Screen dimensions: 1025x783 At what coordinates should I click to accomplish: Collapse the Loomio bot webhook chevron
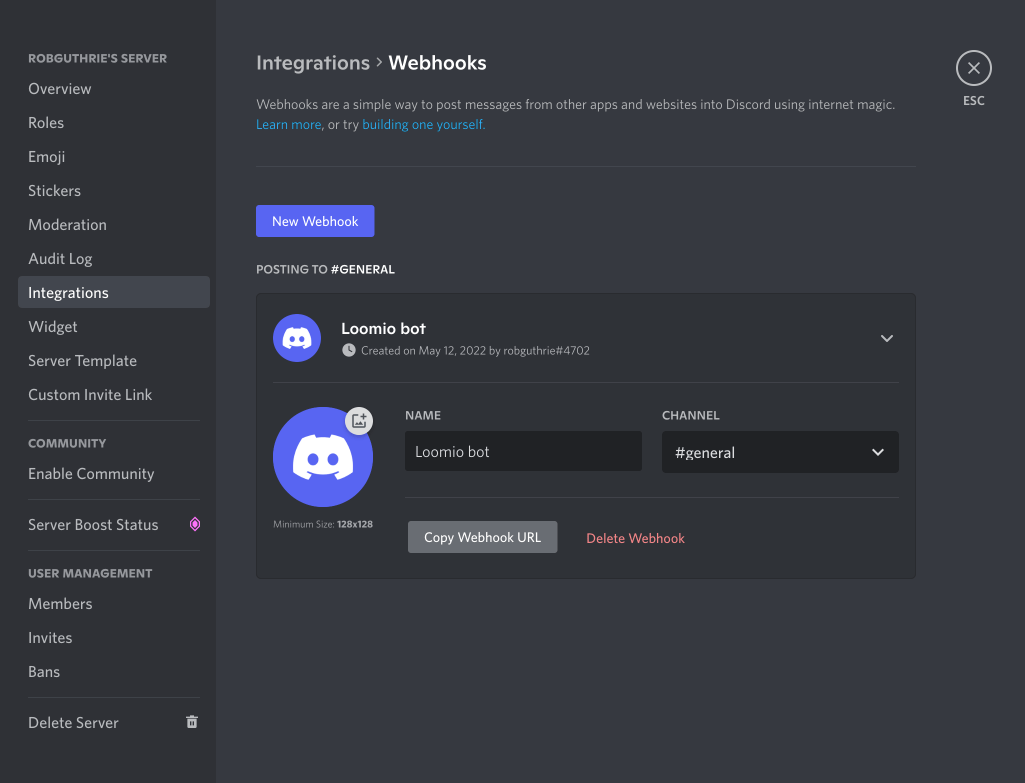click(x=886, y=338)
